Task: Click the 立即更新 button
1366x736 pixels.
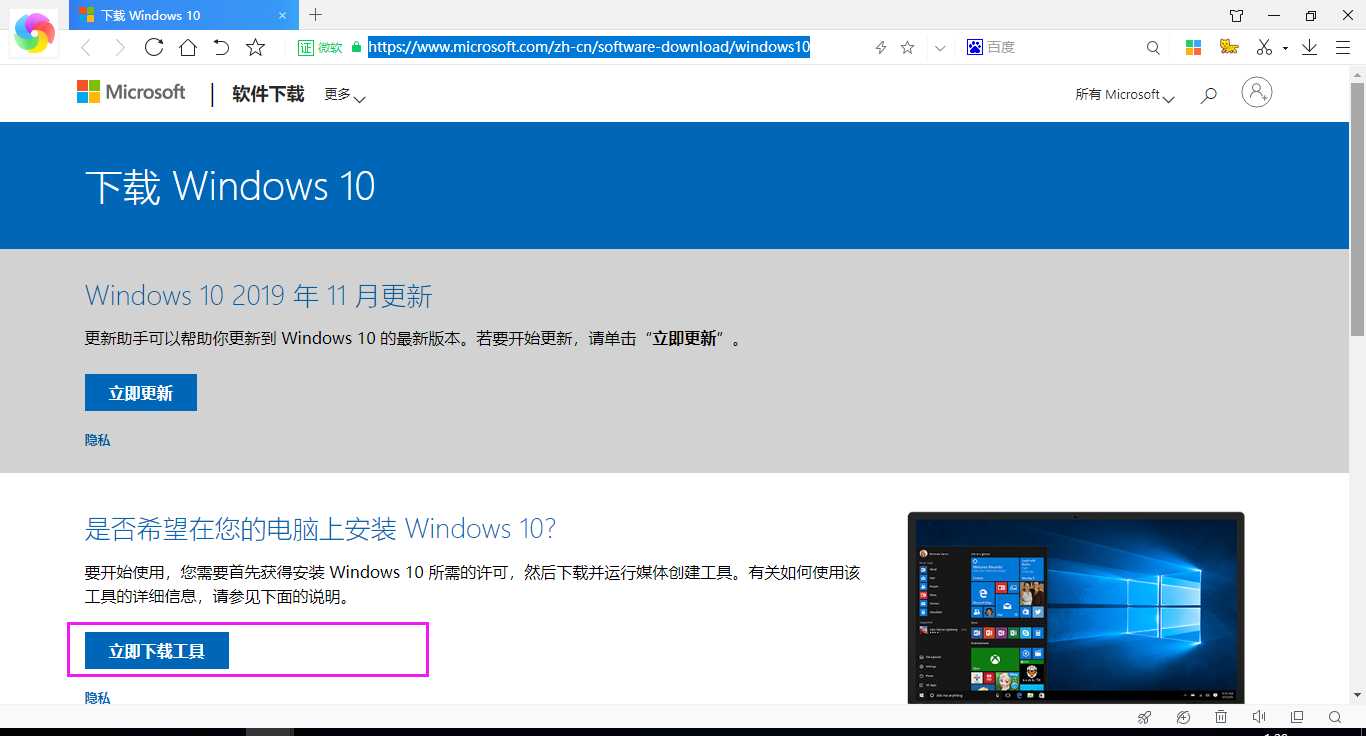Action: (x=141, y=393)
